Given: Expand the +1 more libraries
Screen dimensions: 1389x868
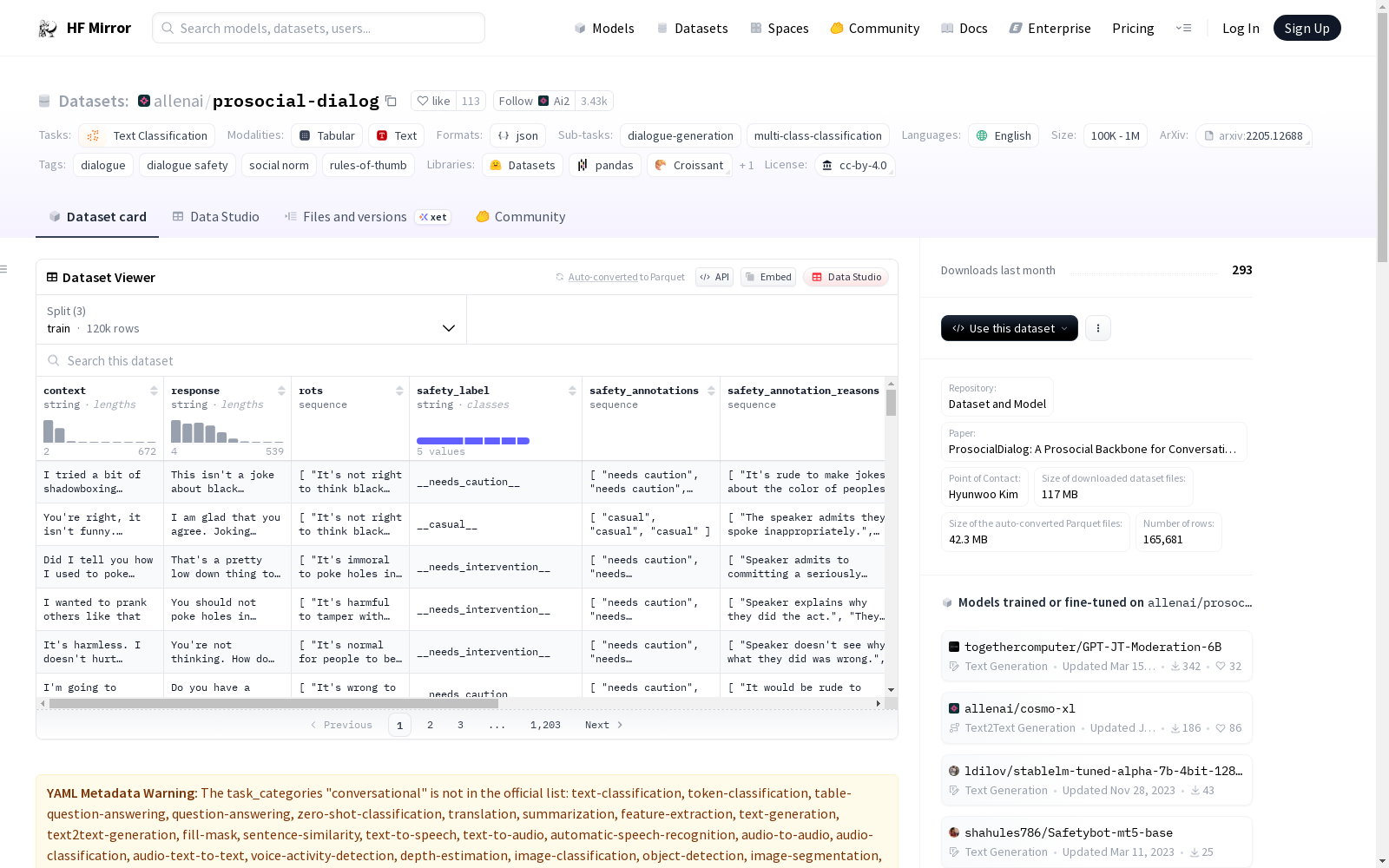Looking at the screenshot, I should pos(747,165).
